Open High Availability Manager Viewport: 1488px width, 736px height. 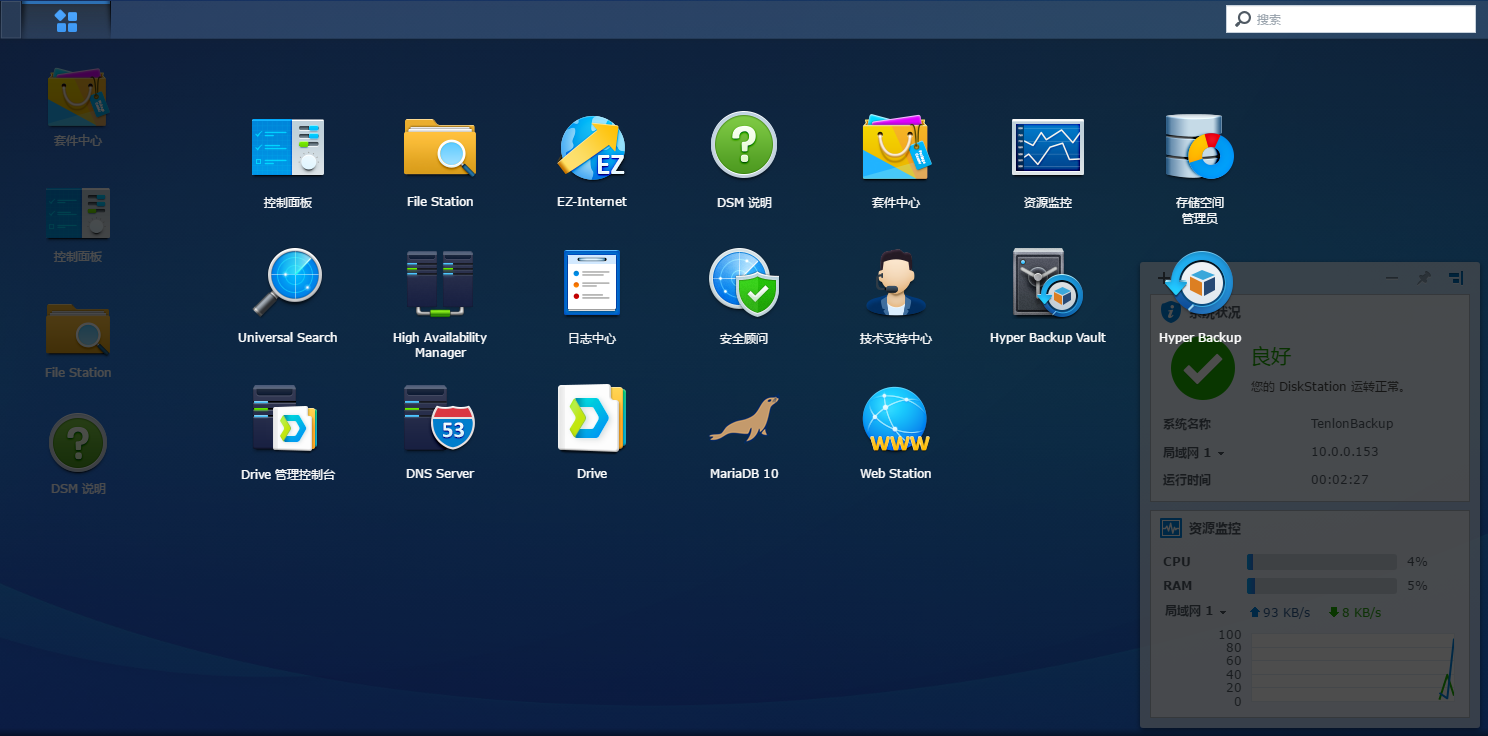coord(440,284)
